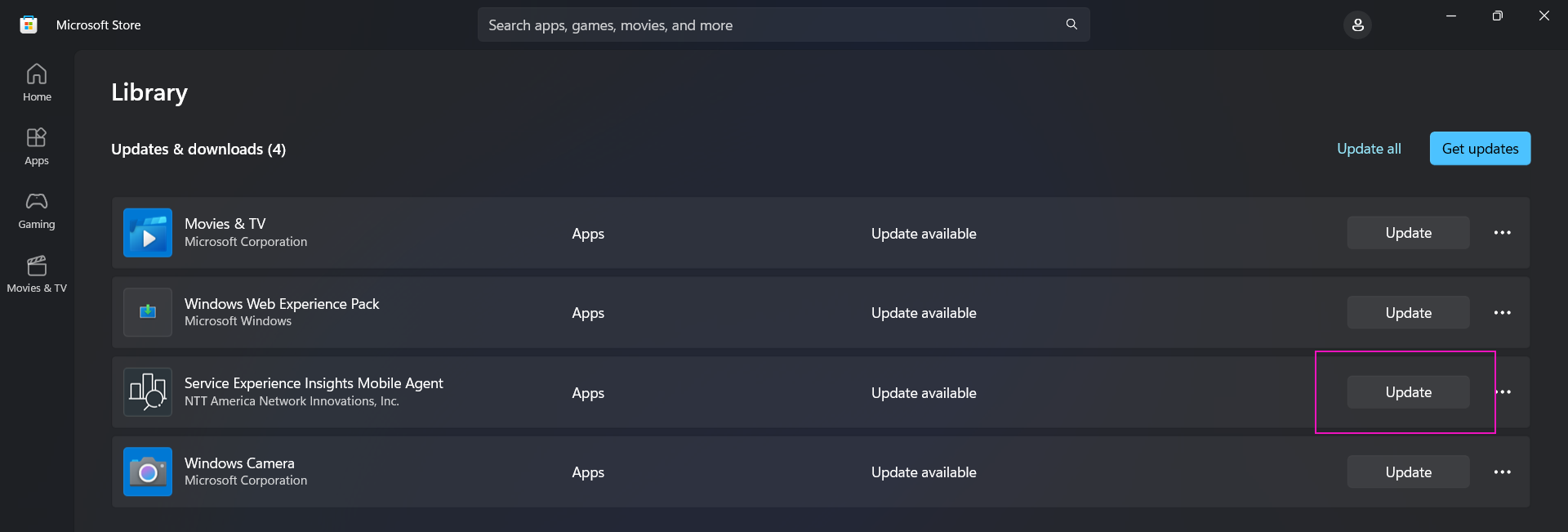Open Movies & TV section in sidebar
This screenshot has height=532, width=1568.
(x=37, y=274)
